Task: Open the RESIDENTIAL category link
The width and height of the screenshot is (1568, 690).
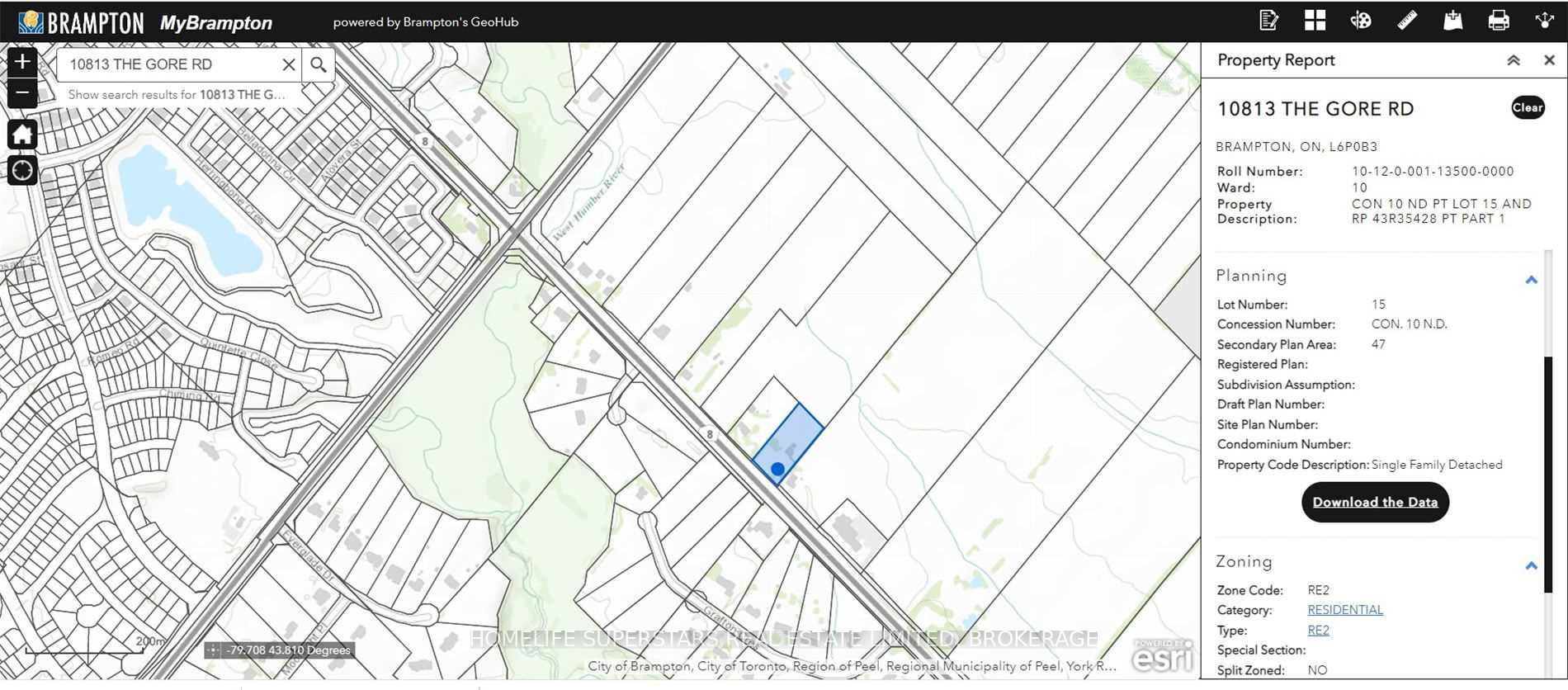Action: (1345, 610)
